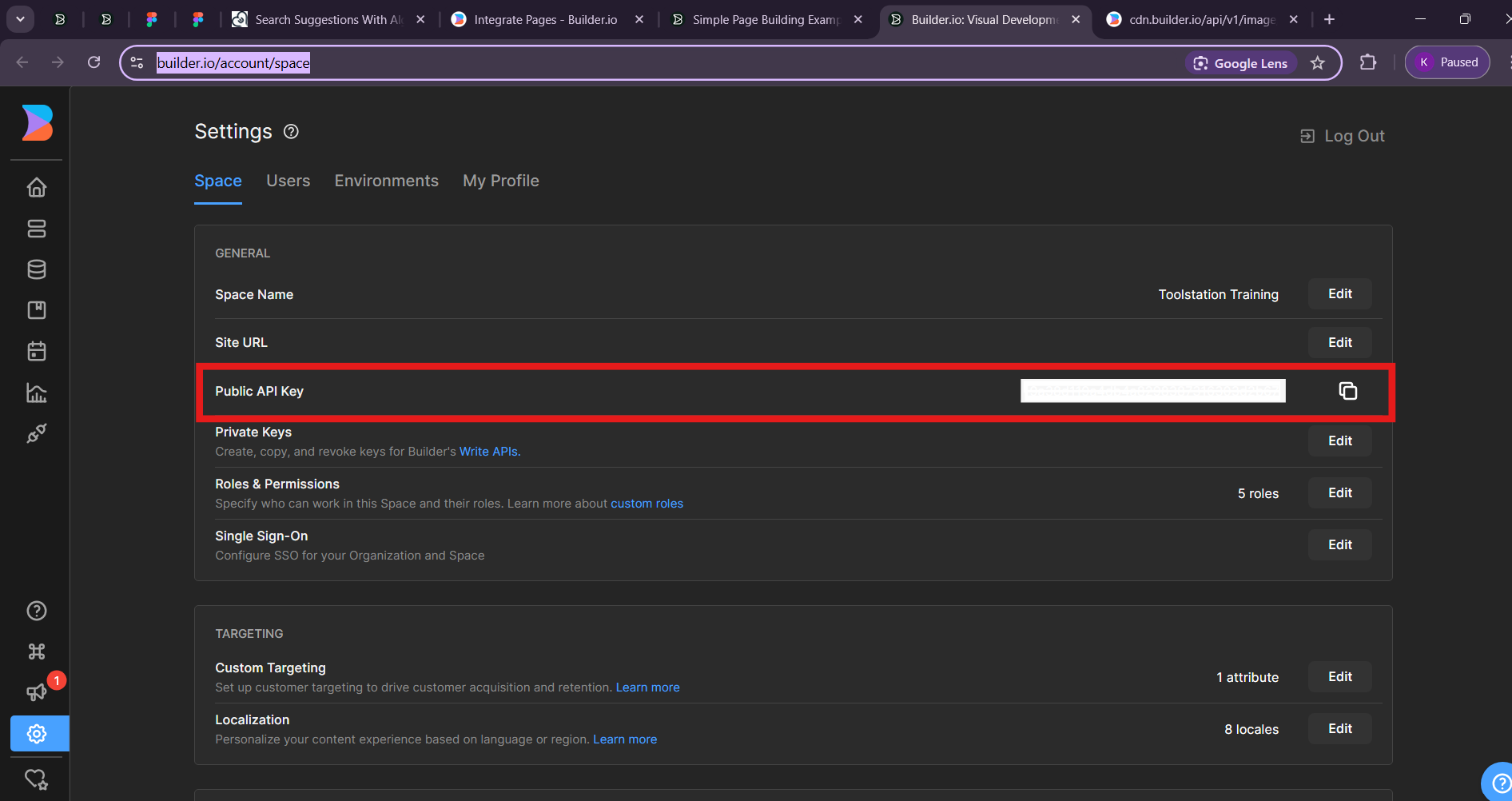Image resolution: width=1512 pixels, height=801 pixels.
Task: Click the Settings help question icon
Action: pos(292,132)
